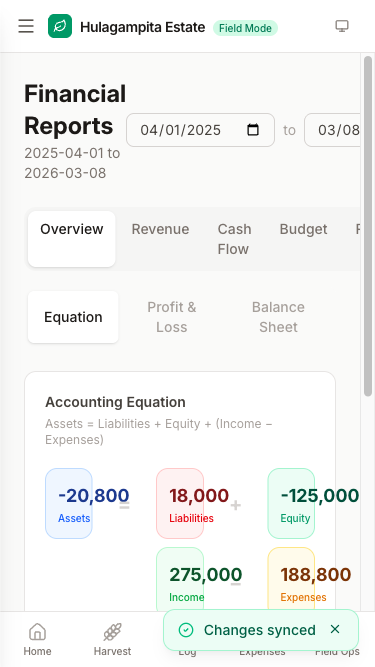Screen dimensions: 375x667
Task: Select the Equation sub-tab
Action: 73,317
